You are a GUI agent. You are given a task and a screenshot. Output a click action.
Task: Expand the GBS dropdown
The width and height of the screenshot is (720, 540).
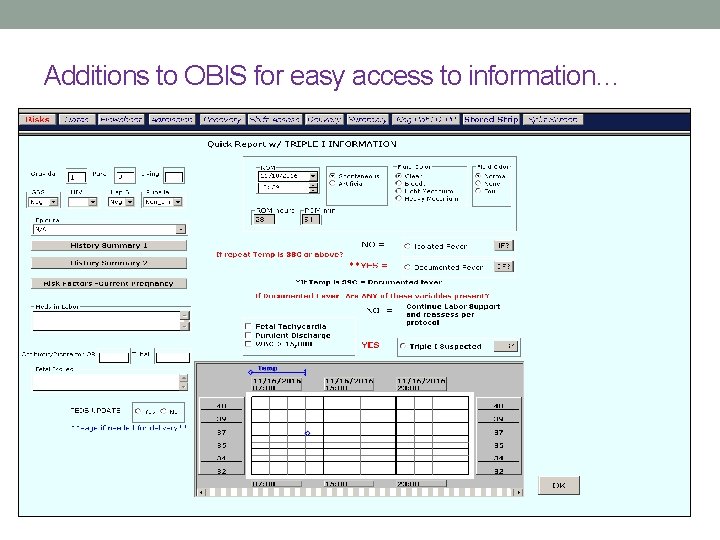pyautogui.click(x=54, y=202)
